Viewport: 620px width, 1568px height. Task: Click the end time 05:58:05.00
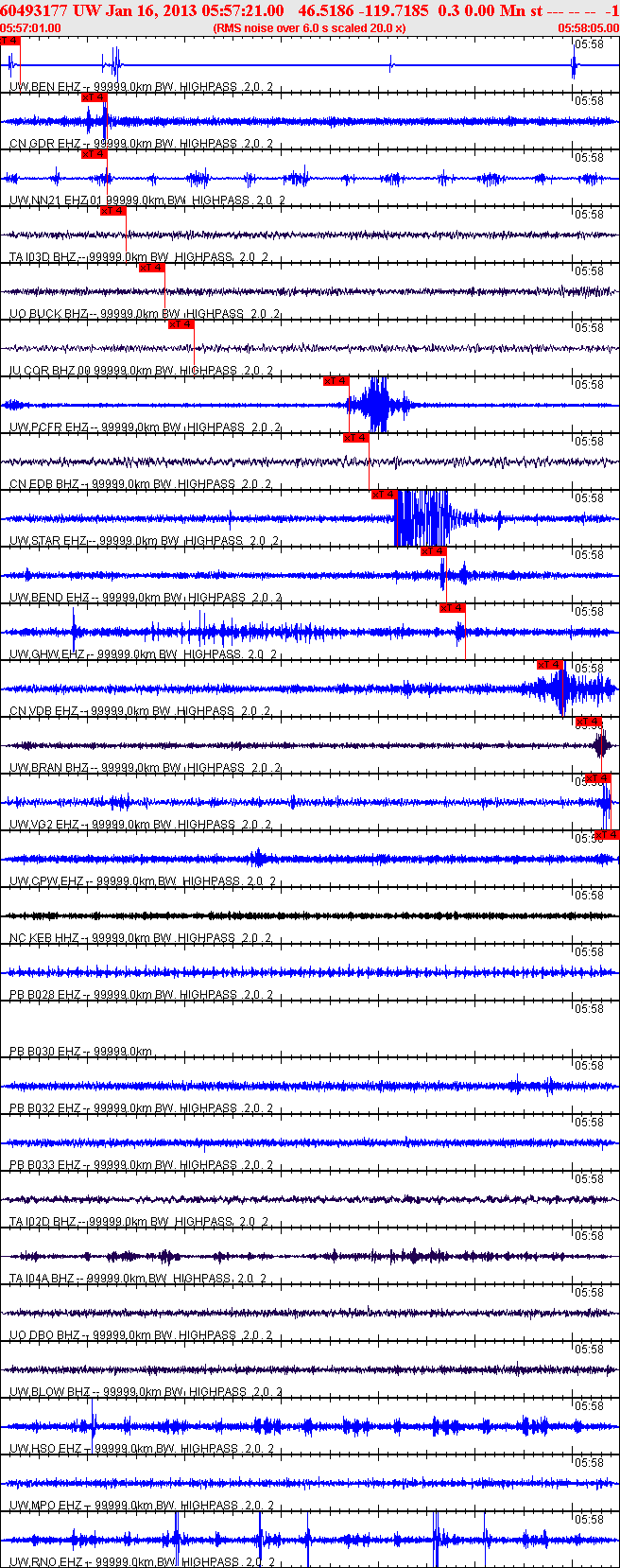click(589, 27)
